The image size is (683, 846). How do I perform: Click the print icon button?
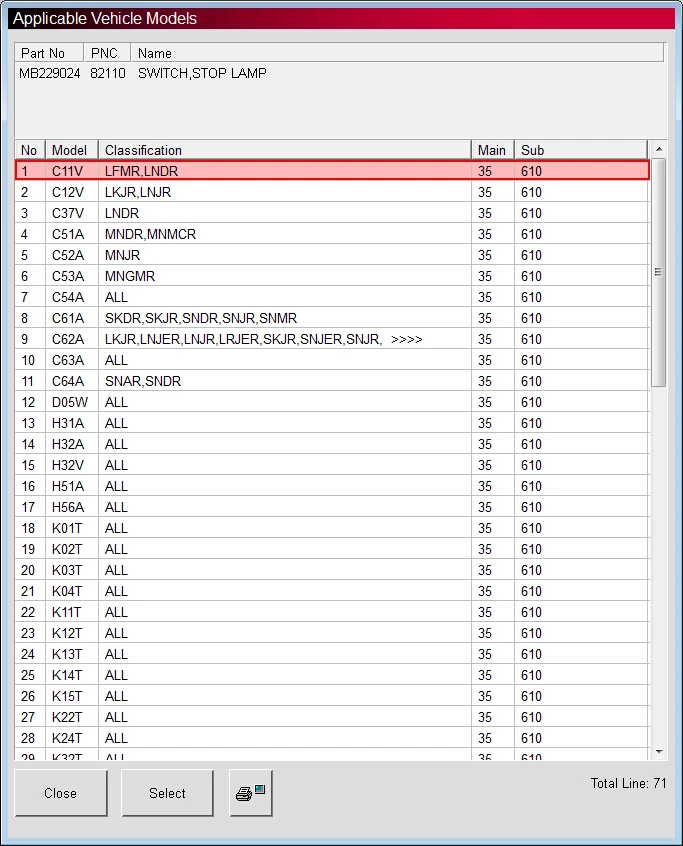251,793
